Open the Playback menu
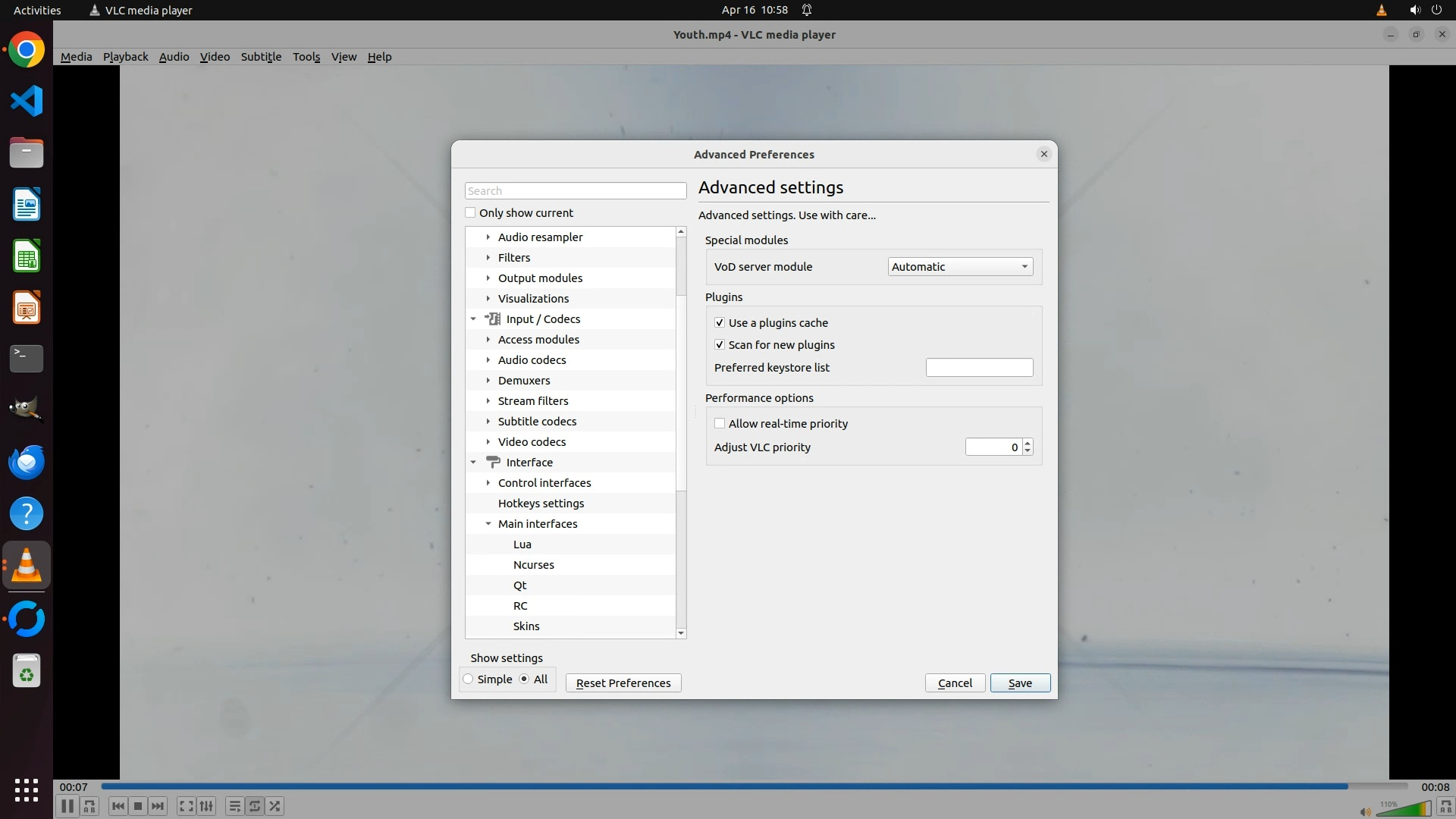Screen dimensions: 1456x819 [x=125, y=57]
